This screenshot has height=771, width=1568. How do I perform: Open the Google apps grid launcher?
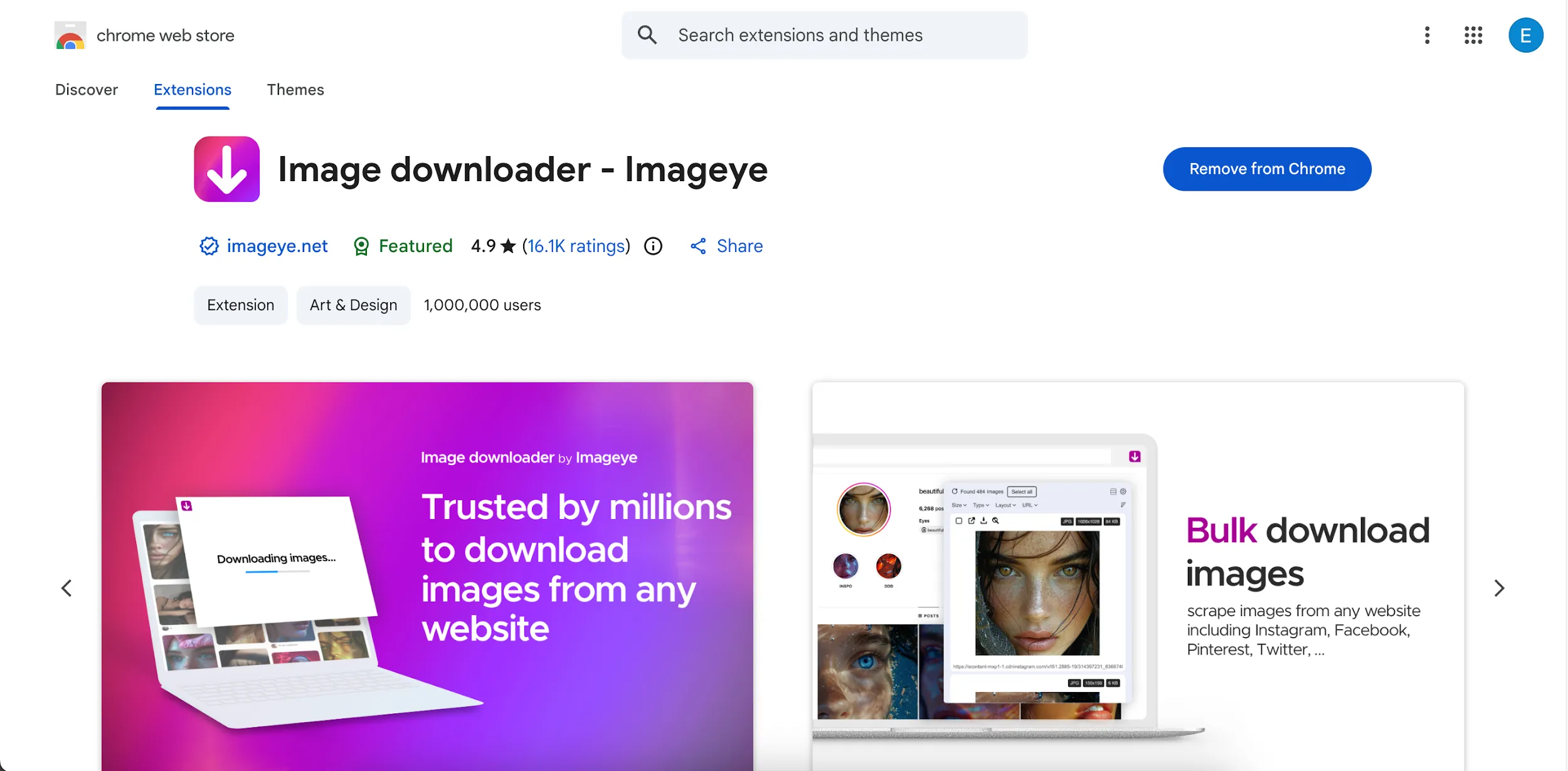tap(1473, 35)
